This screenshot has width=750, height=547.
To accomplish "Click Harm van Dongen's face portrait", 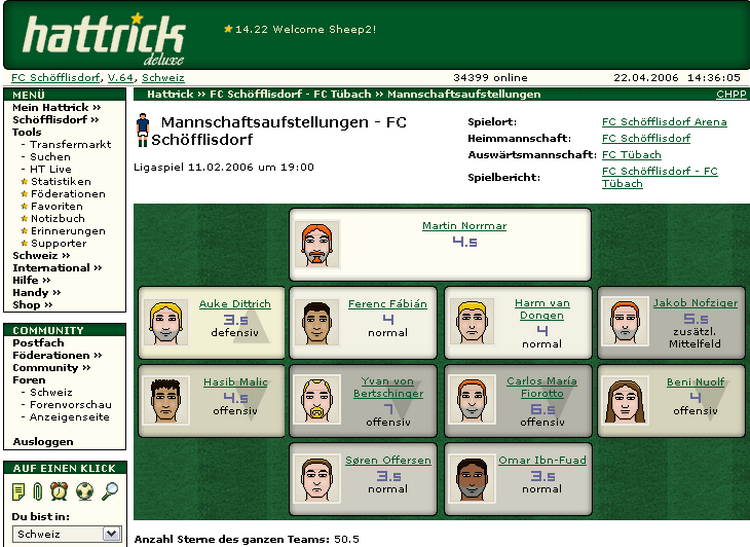I will [x=472, y=322].
